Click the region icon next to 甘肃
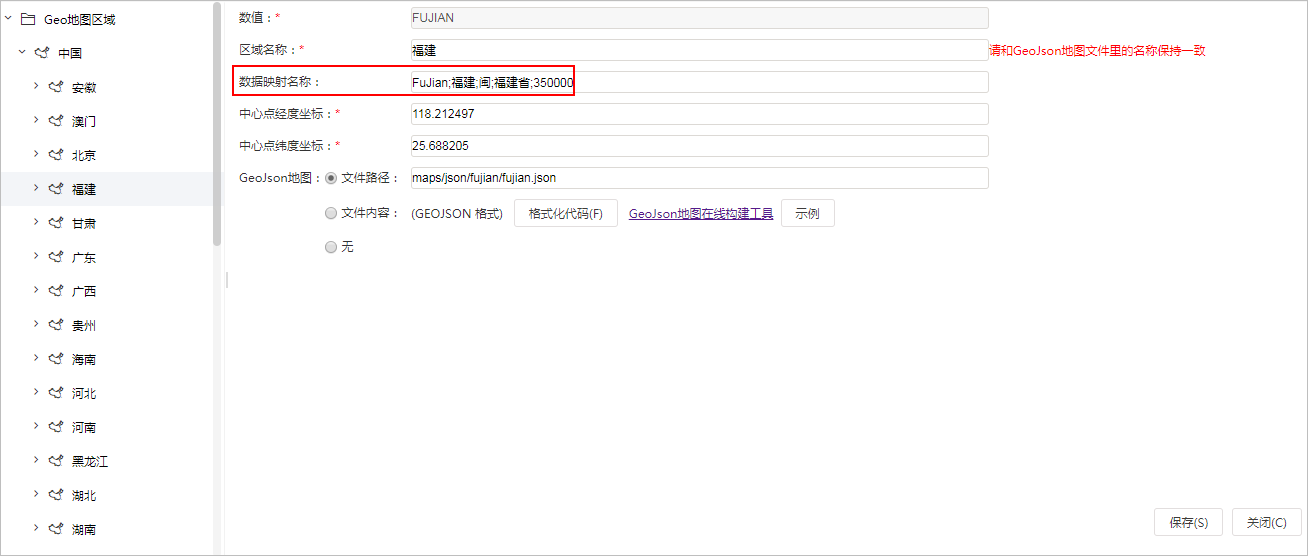The width and height of the screenshot is (1308, 556). pos(56,223)
